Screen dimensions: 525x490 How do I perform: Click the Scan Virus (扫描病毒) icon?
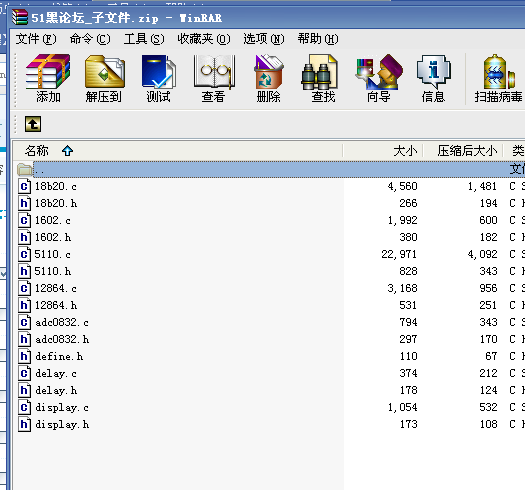tap(499, 72)
